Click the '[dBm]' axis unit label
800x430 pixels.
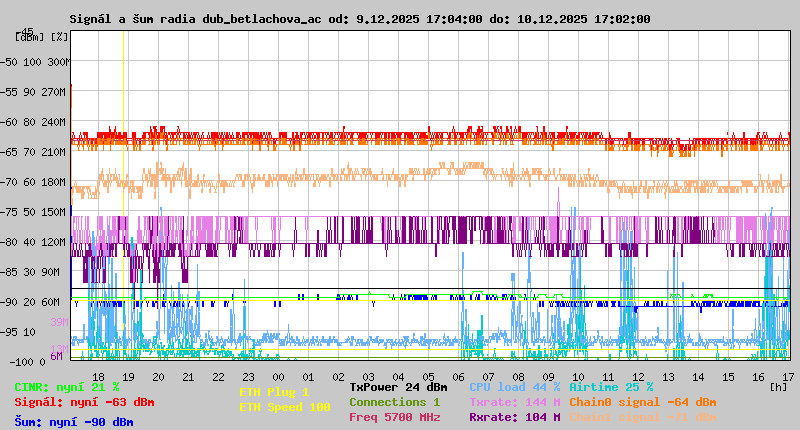(30, 37)
